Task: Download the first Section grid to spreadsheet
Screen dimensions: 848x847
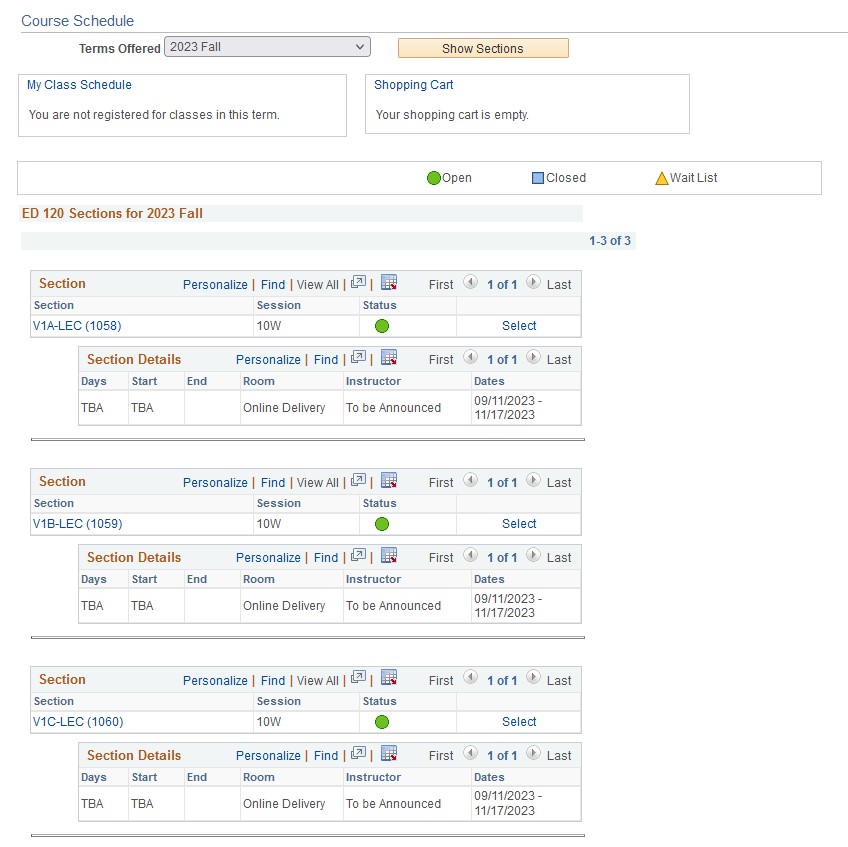Action: pyautogui.click(x=387, y=283)
